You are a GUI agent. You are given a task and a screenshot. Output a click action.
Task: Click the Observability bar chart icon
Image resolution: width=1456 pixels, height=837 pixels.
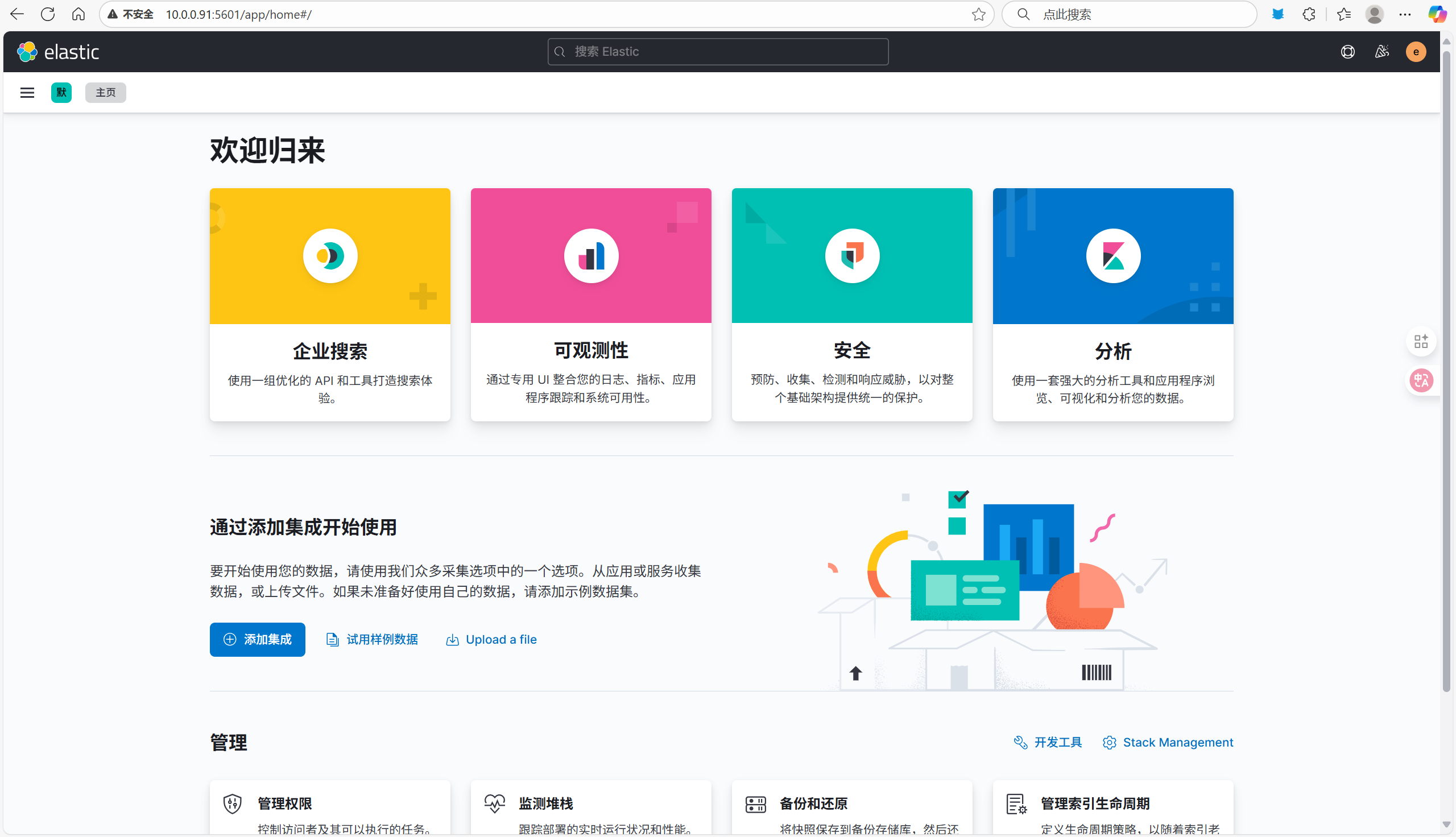pos(591,256)
